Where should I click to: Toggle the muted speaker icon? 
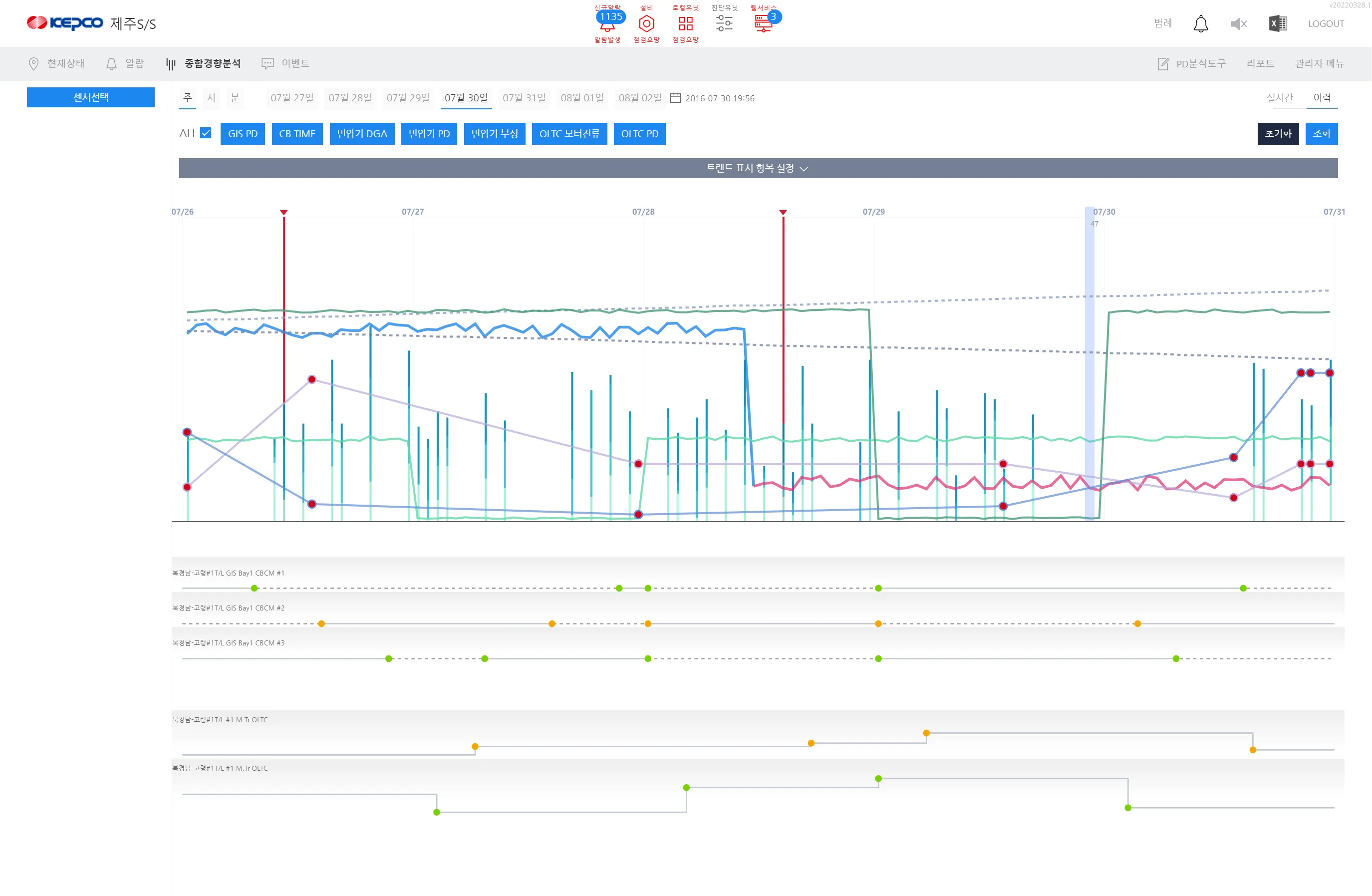pyautogui.click(x=1239, y=23)
